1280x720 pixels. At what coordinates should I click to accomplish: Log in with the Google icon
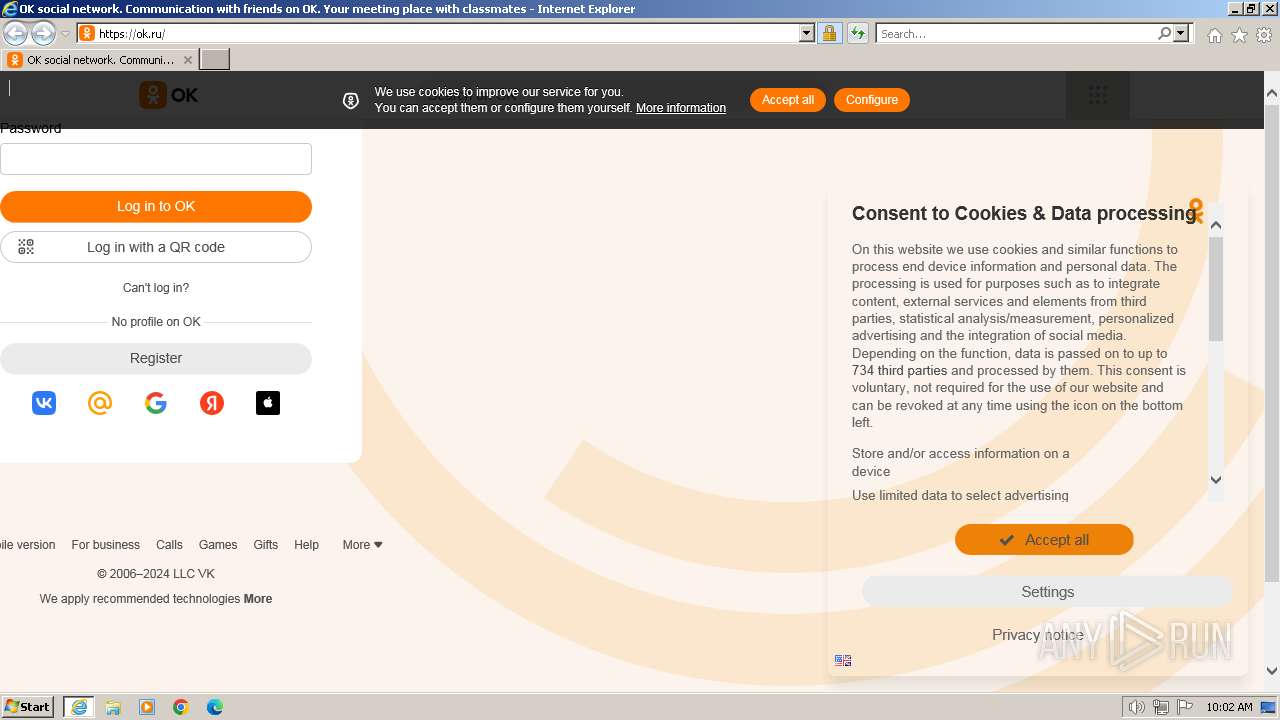point(156,403)
